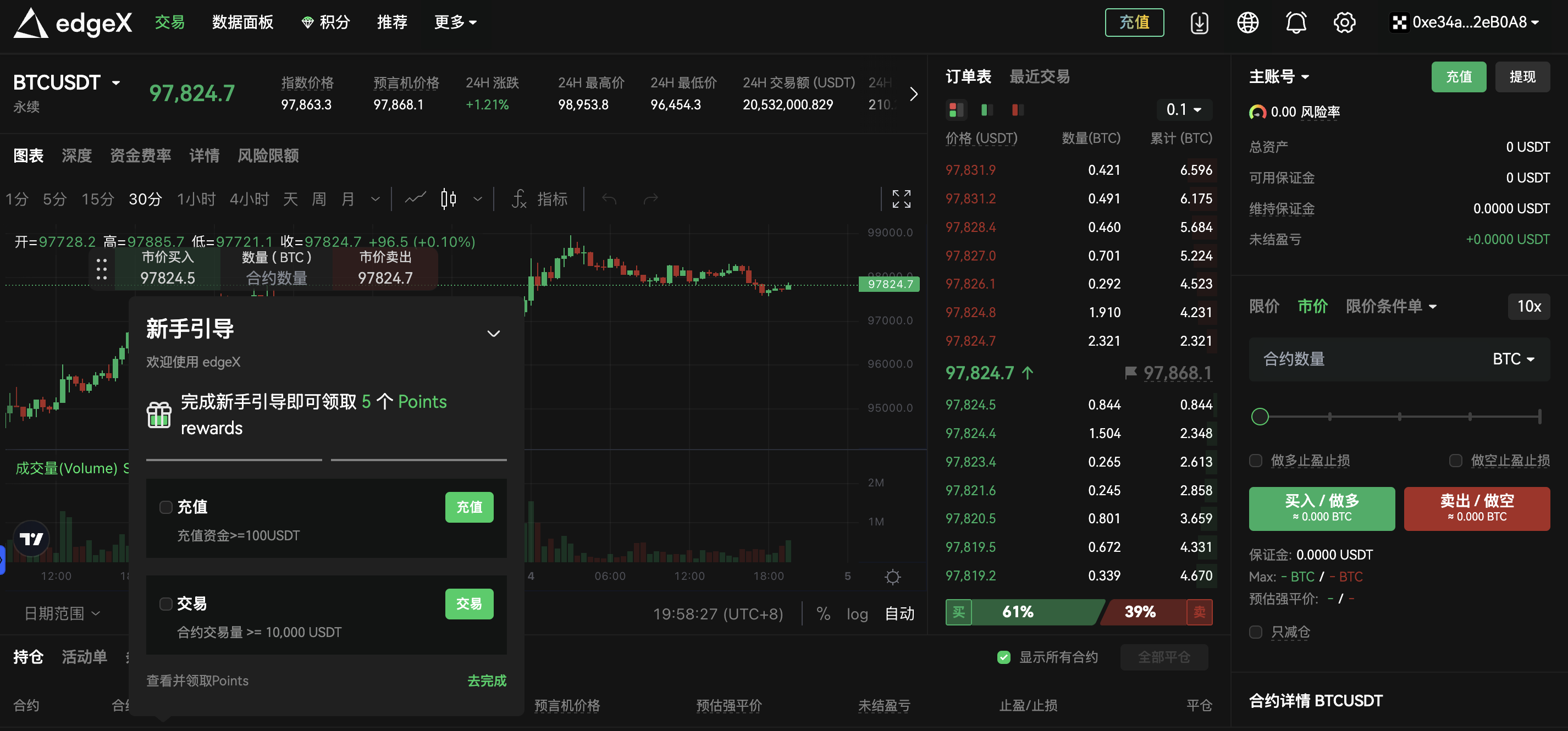Tick the 充值 task checkbox
Screen dimensions: 1568x731
point(165,507)
